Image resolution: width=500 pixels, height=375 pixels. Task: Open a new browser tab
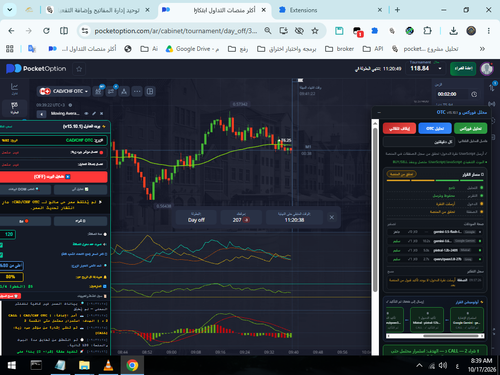coord(397,10)
